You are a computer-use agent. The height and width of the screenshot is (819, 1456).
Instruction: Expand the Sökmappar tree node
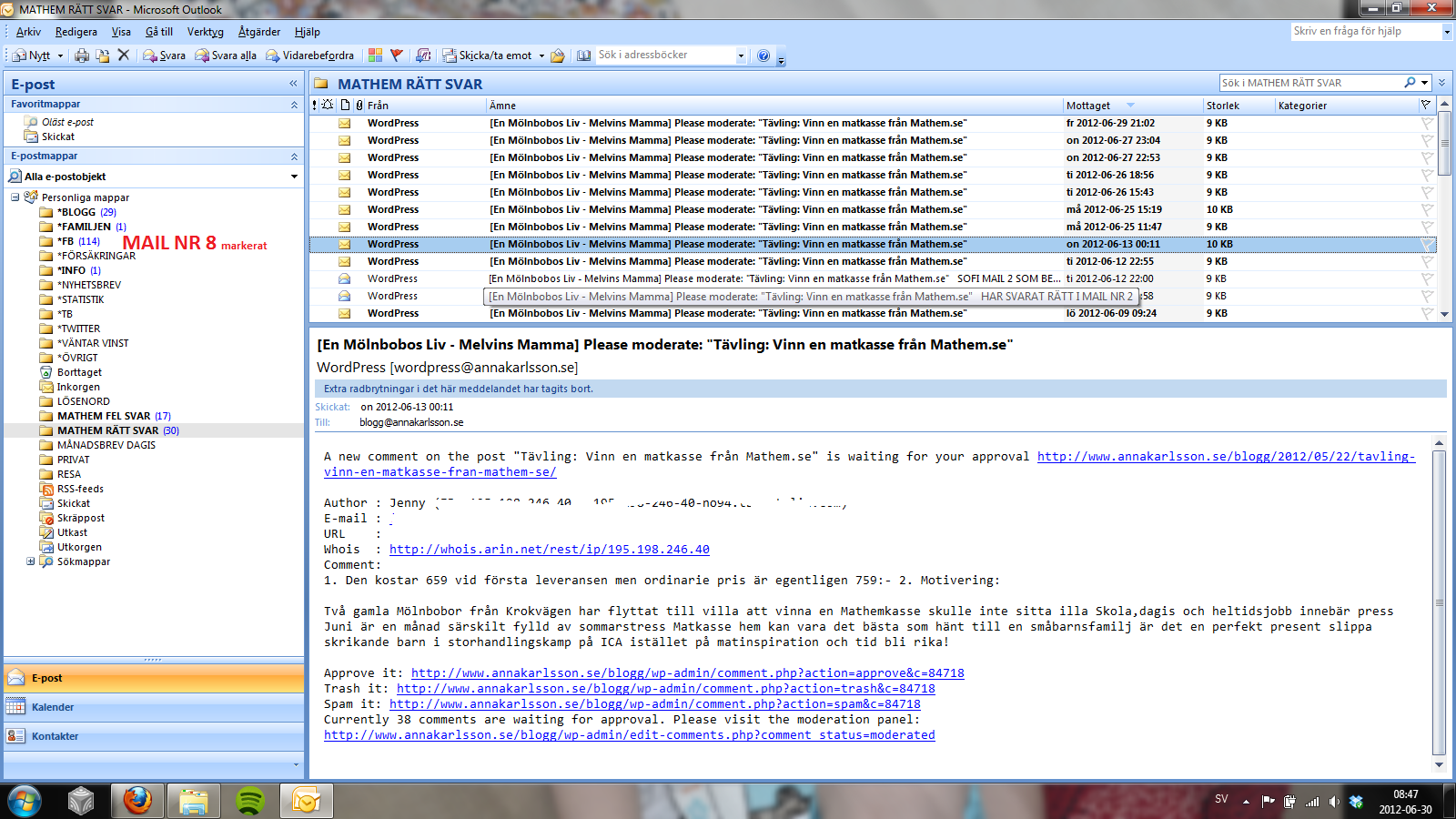[30, 561]
